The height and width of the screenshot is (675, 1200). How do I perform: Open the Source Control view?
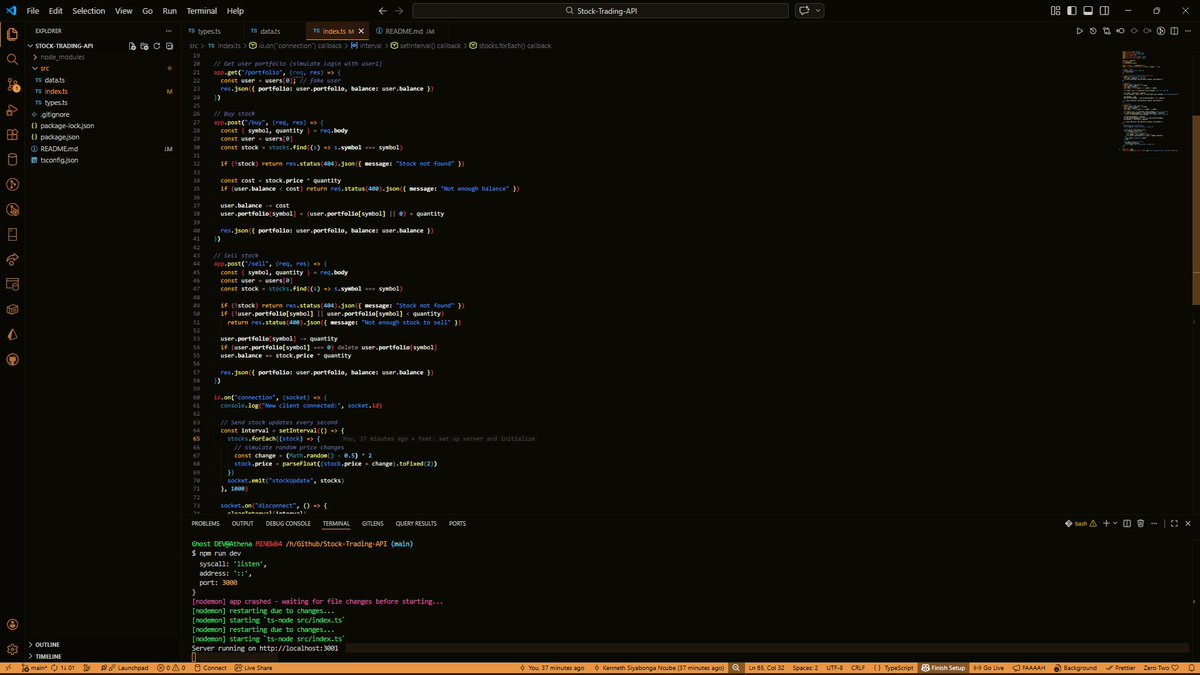pyautogui.click(x=13, y=84)
